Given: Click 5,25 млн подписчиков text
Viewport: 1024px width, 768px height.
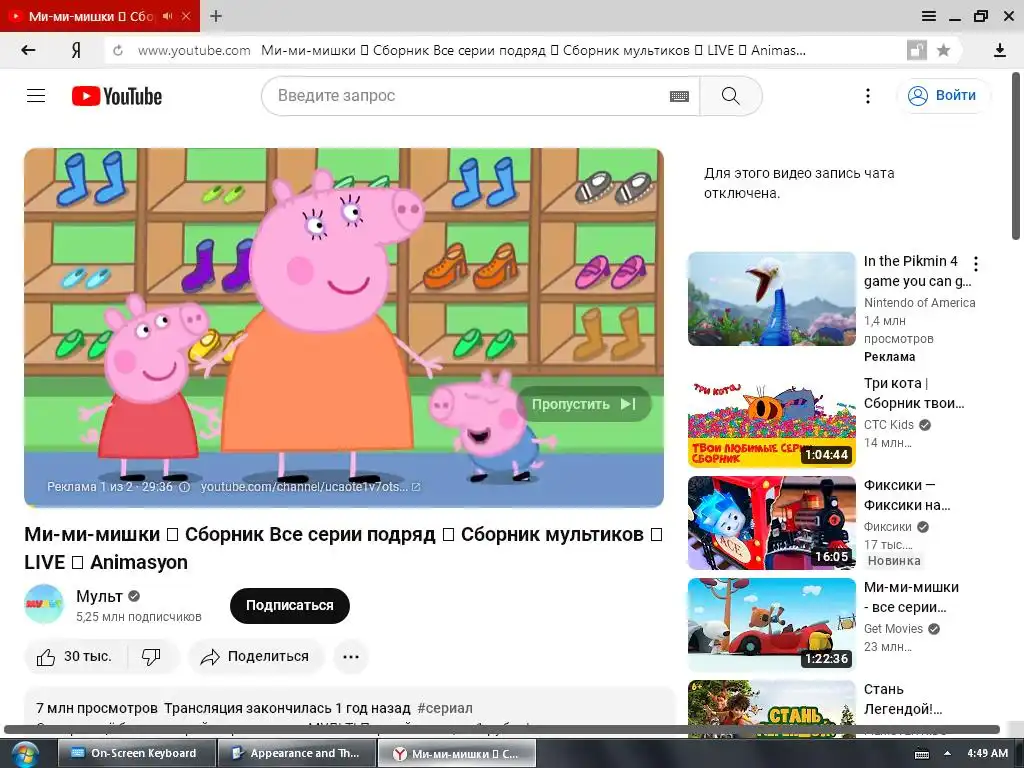Looking at the screenshot, I should [138, 616].
